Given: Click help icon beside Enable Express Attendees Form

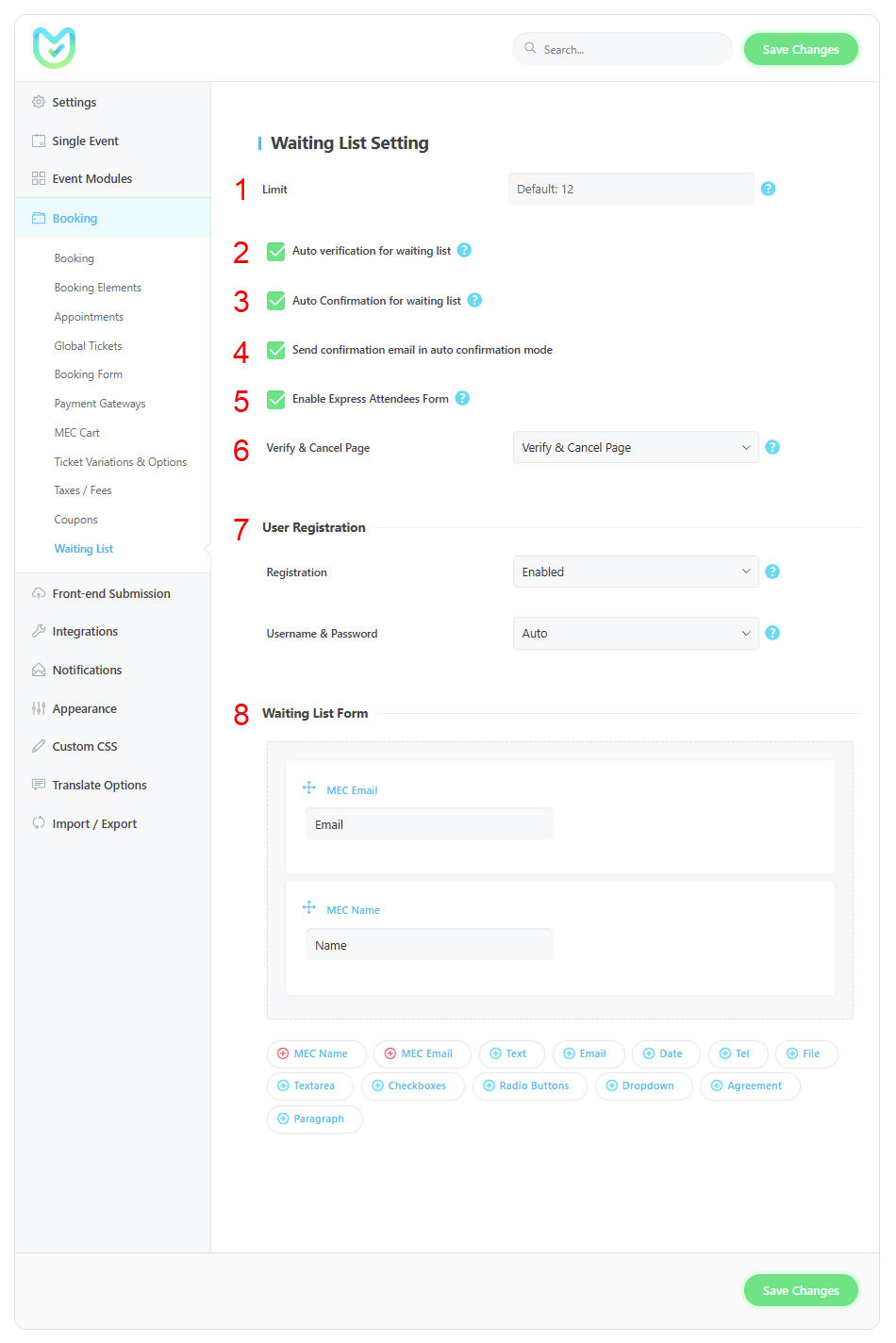Looking at the screenshot, I should point(462,398).
